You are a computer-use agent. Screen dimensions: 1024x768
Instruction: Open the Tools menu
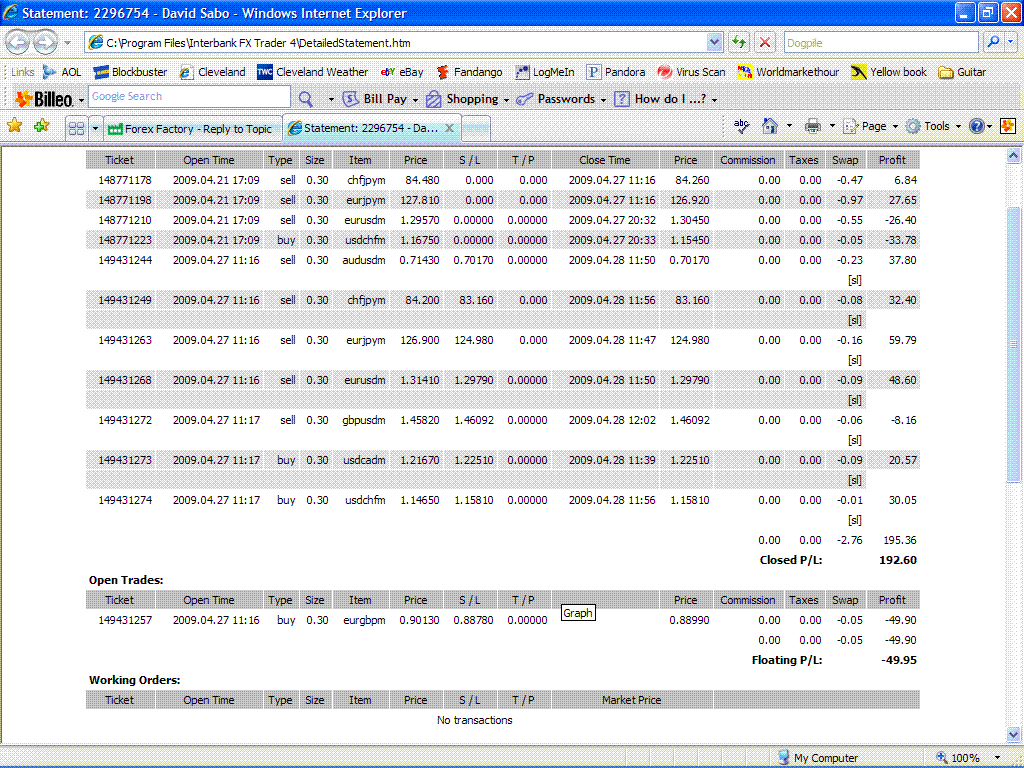click(934, 126)
